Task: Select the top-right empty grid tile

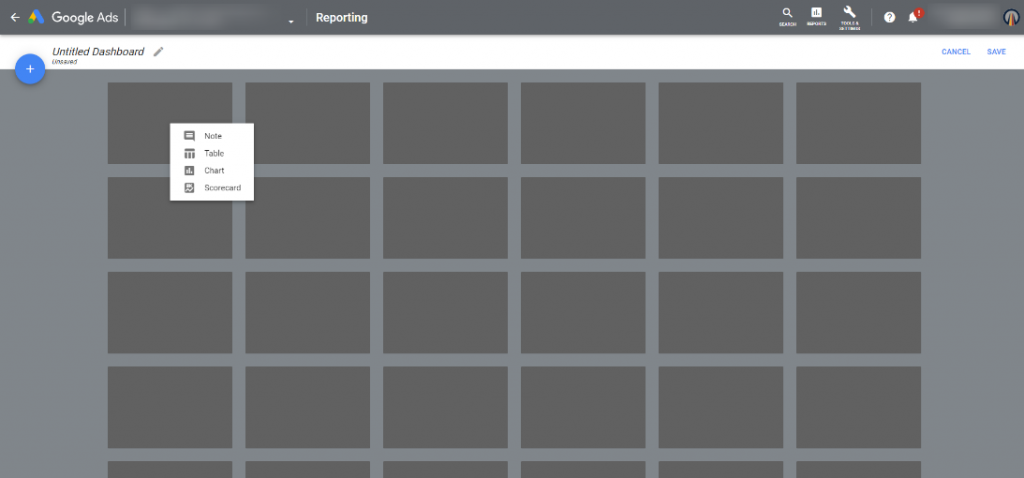Action: coord(858,123)
